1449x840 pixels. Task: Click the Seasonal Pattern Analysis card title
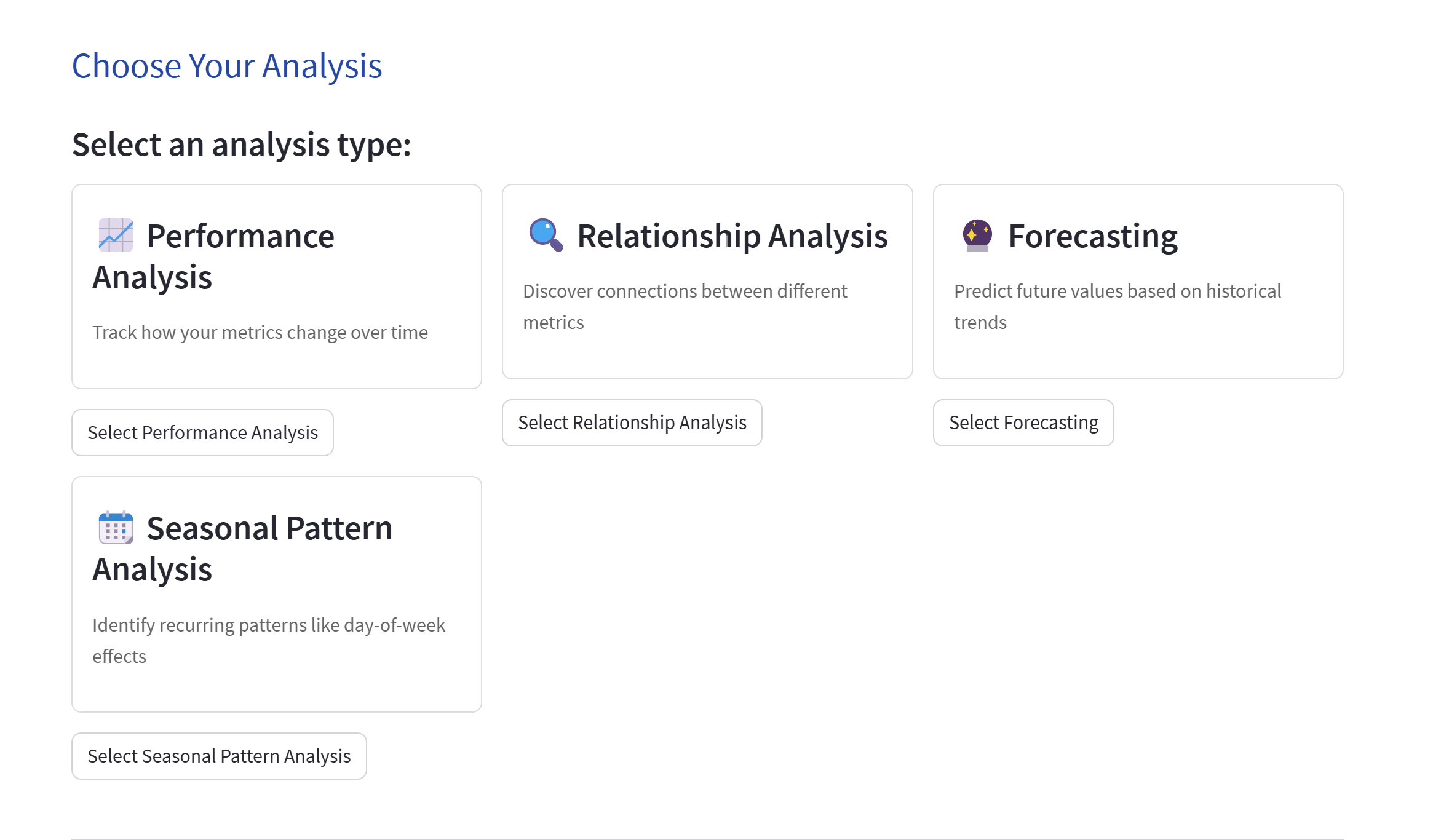click(x=269, y=529)
